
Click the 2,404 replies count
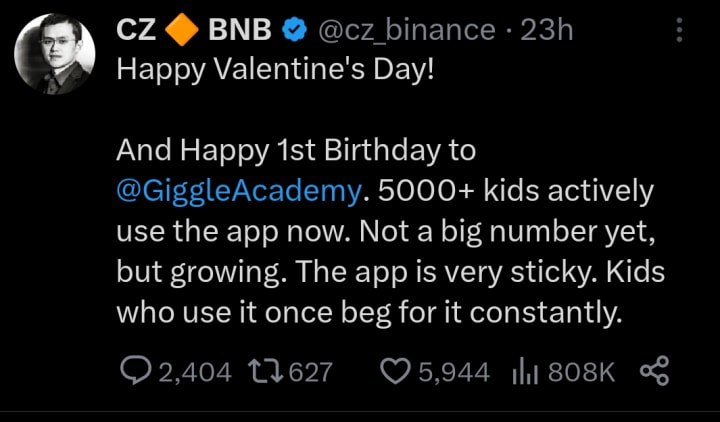click(x=195, y=372)
